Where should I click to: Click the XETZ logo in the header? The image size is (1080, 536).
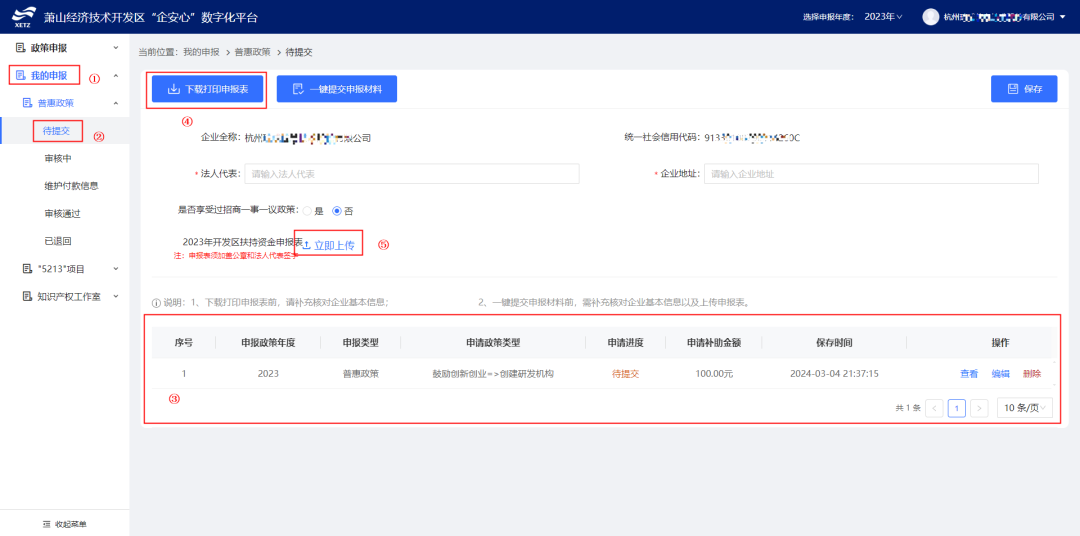22,17
